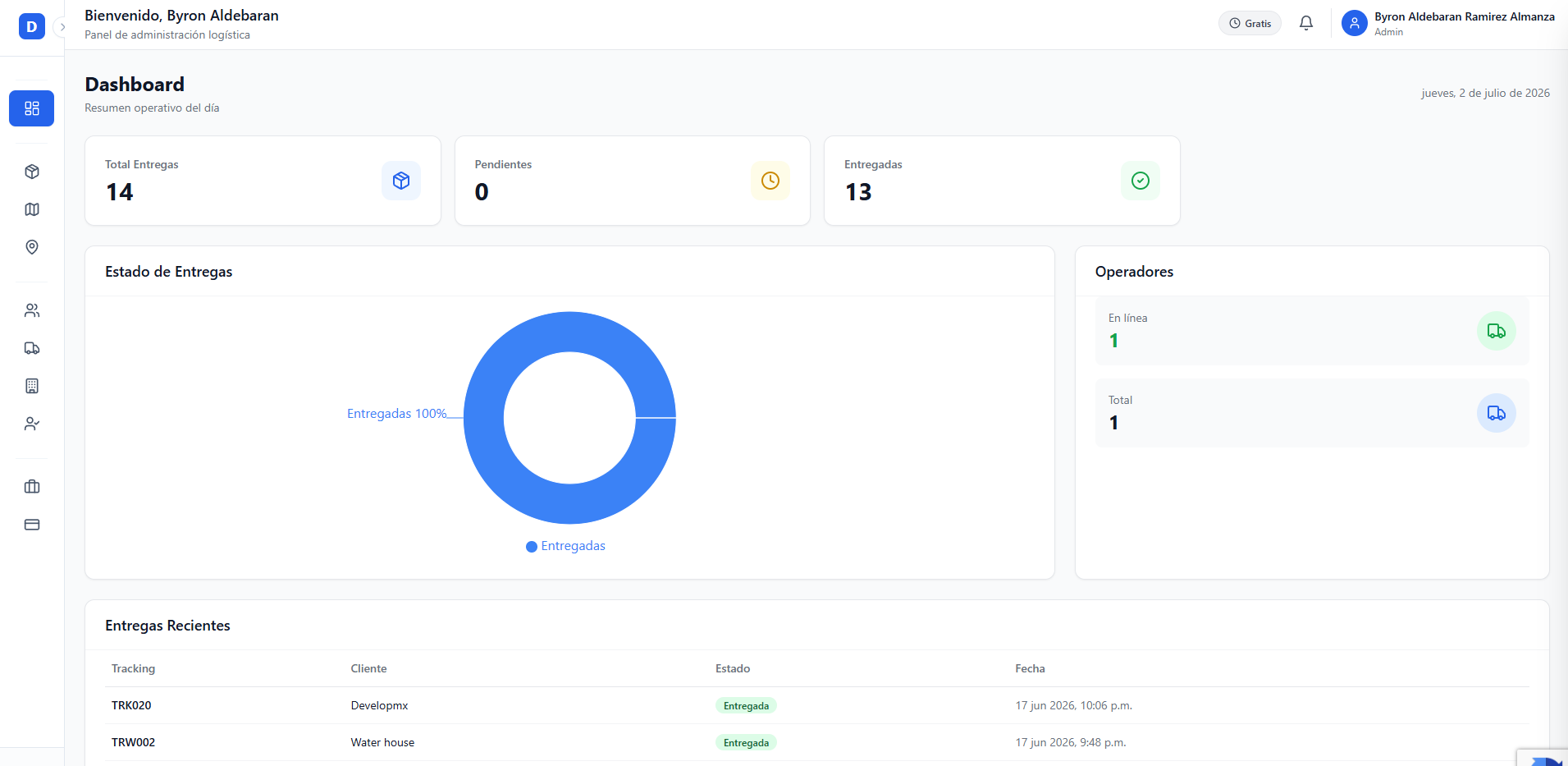Open the users icon in sidebar

point(32,310)
